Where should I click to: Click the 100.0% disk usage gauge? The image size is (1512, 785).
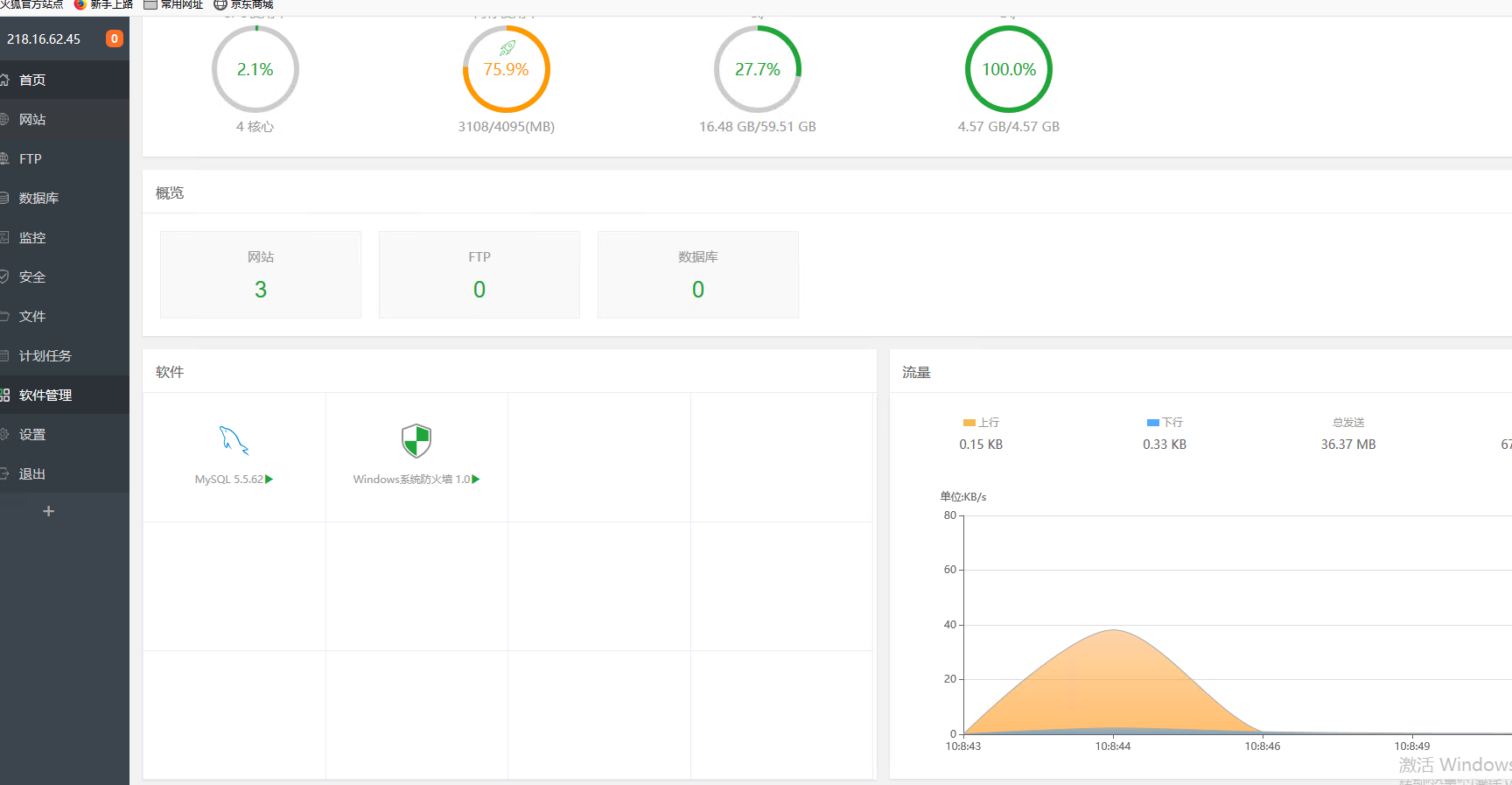click(x=1009, y=69)
